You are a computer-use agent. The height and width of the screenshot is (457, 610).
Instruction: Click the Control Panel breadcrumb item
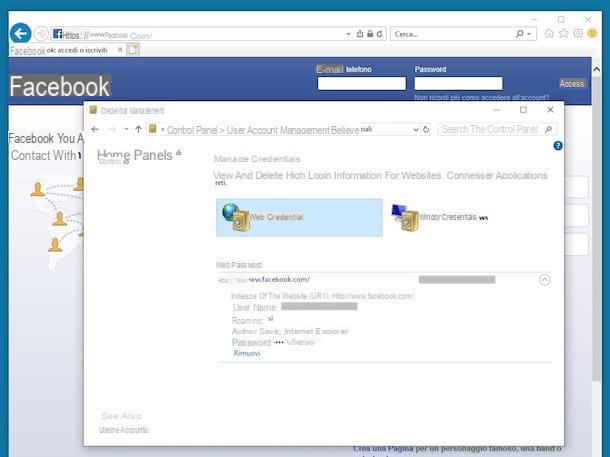(x=192, y=130)
